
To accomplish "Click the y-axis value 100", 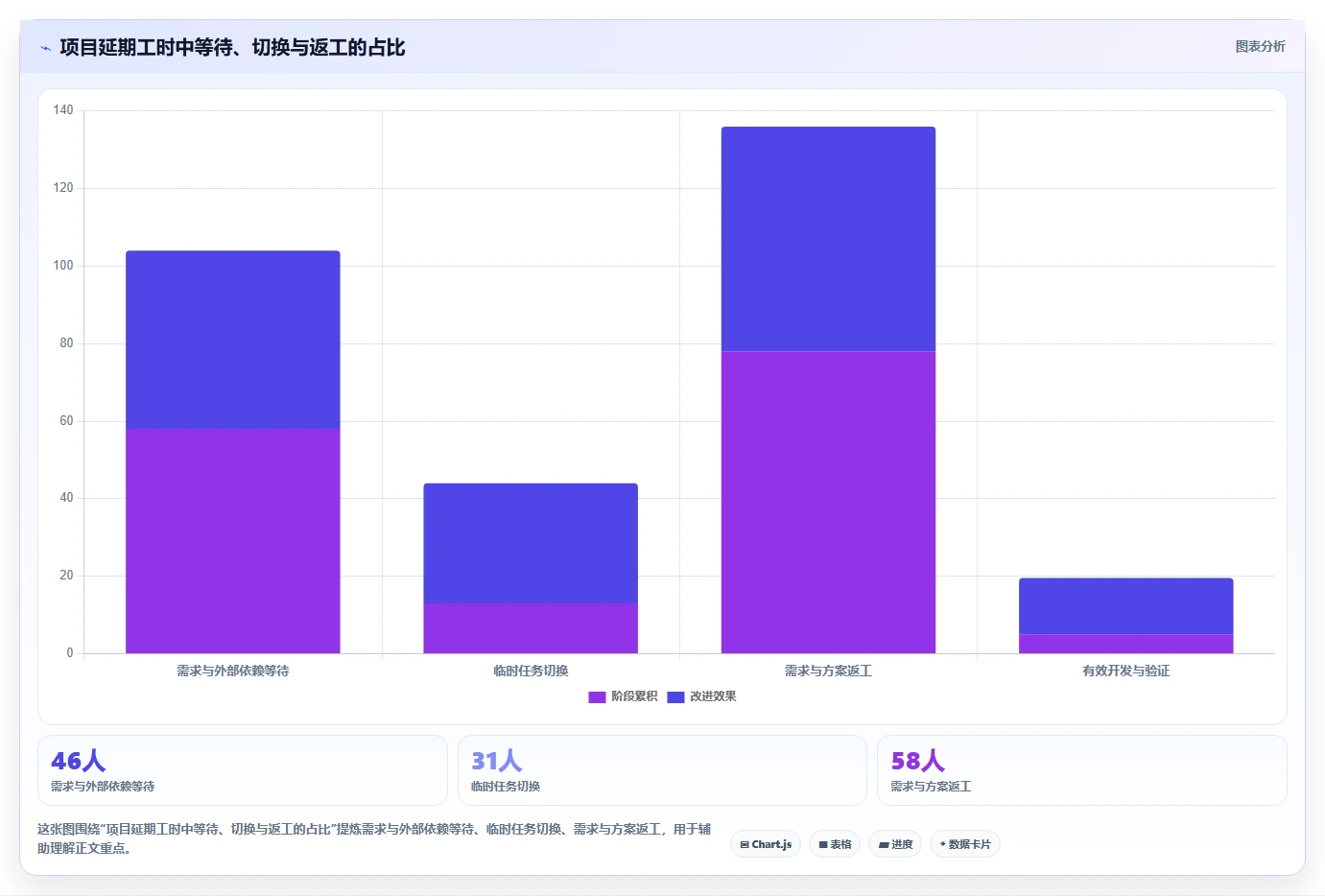I will [x=63, y=266].
